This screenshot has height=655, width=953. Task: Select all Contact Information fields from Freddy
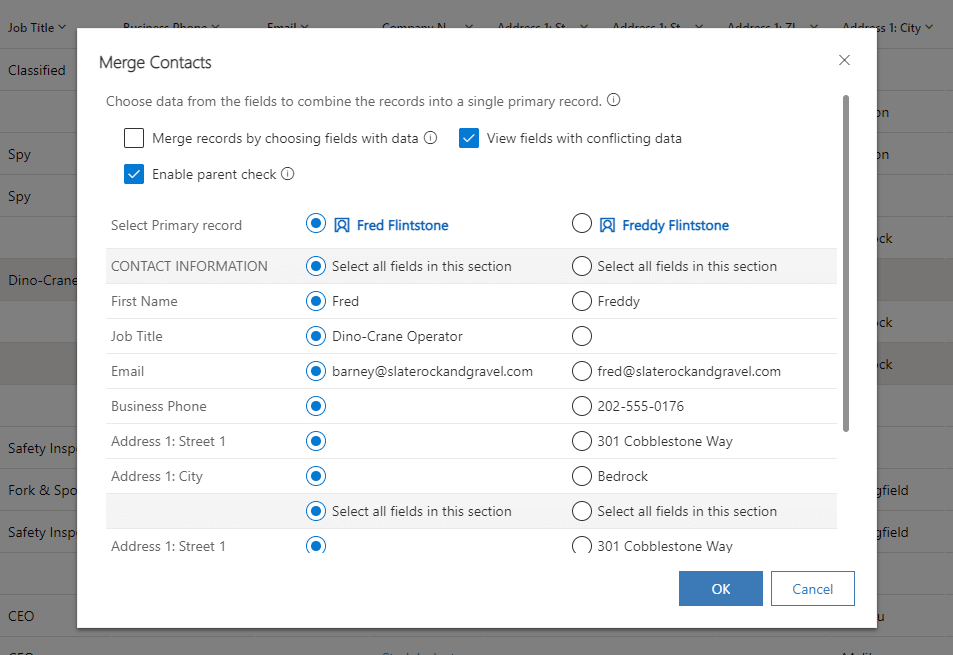point(582,266)
